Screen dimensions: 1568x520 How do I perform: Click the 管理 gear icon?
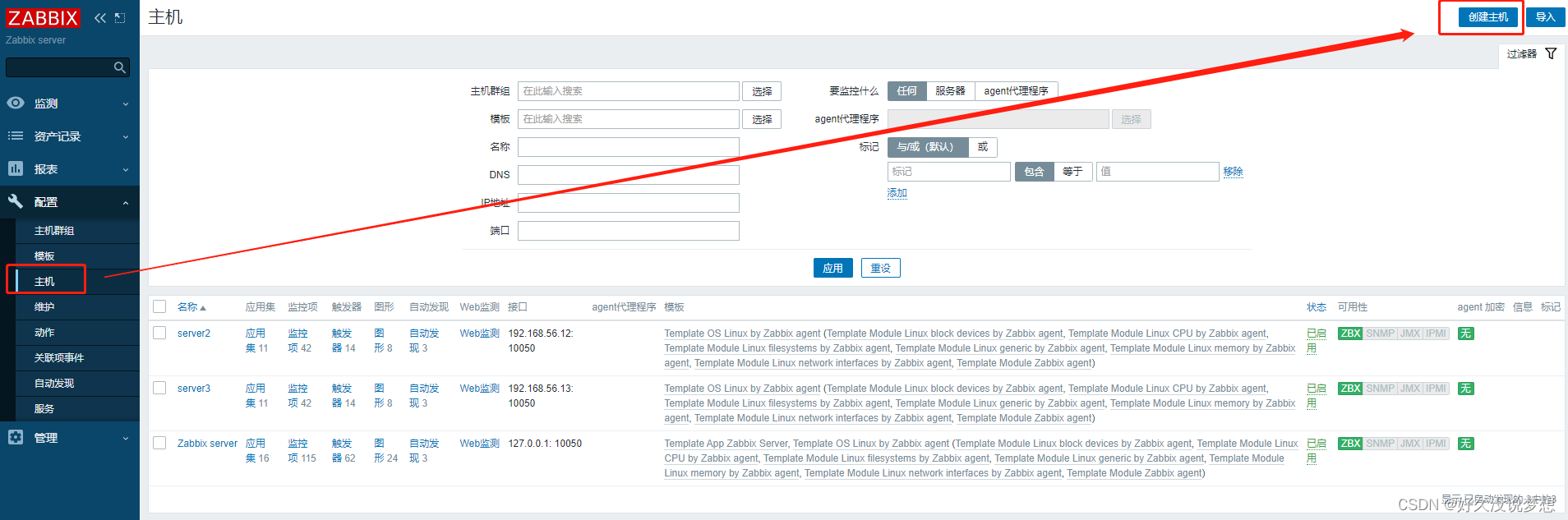(16, 437)
